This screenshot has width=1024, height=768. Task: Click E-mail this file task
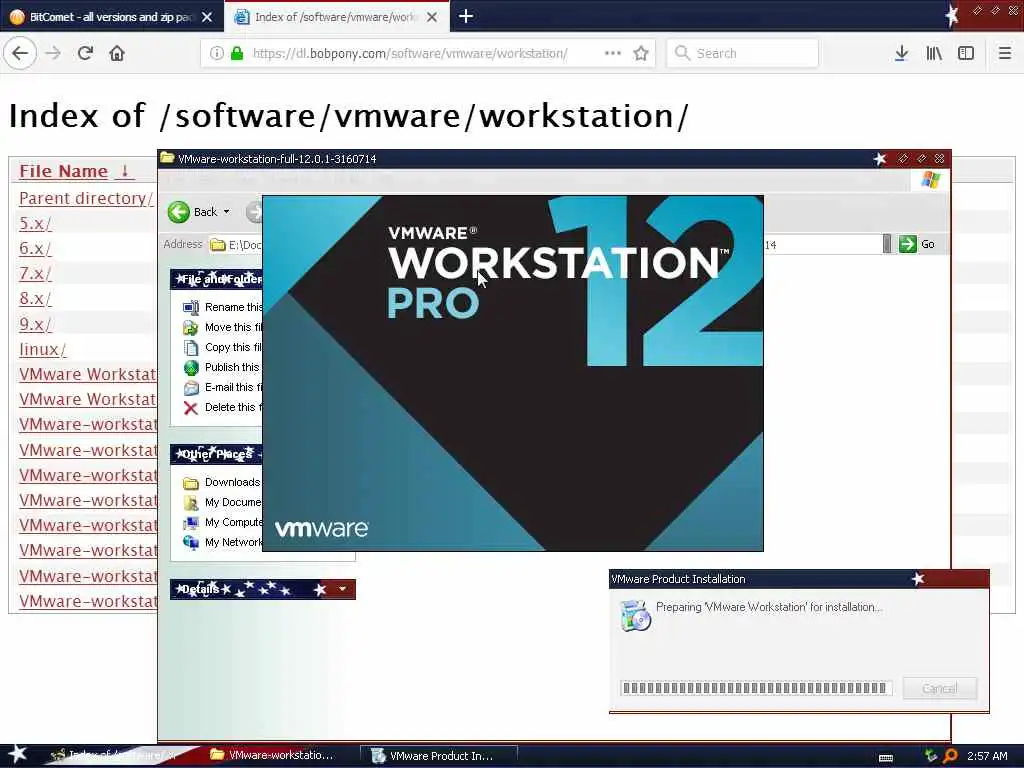[x=223, y=387]
